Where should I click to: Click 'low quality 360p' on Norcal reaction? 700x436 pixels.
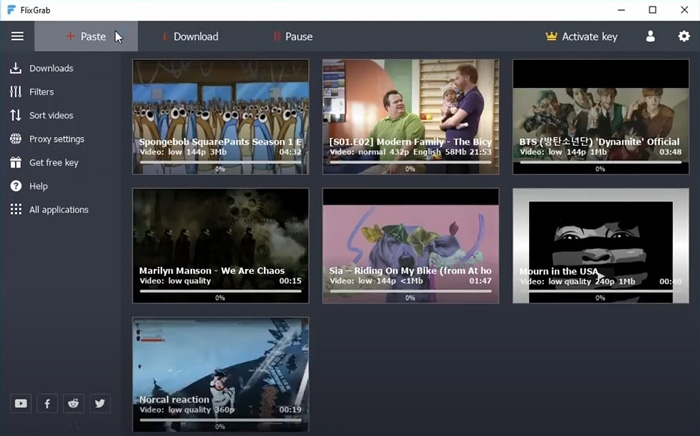(x=202, y=410)
